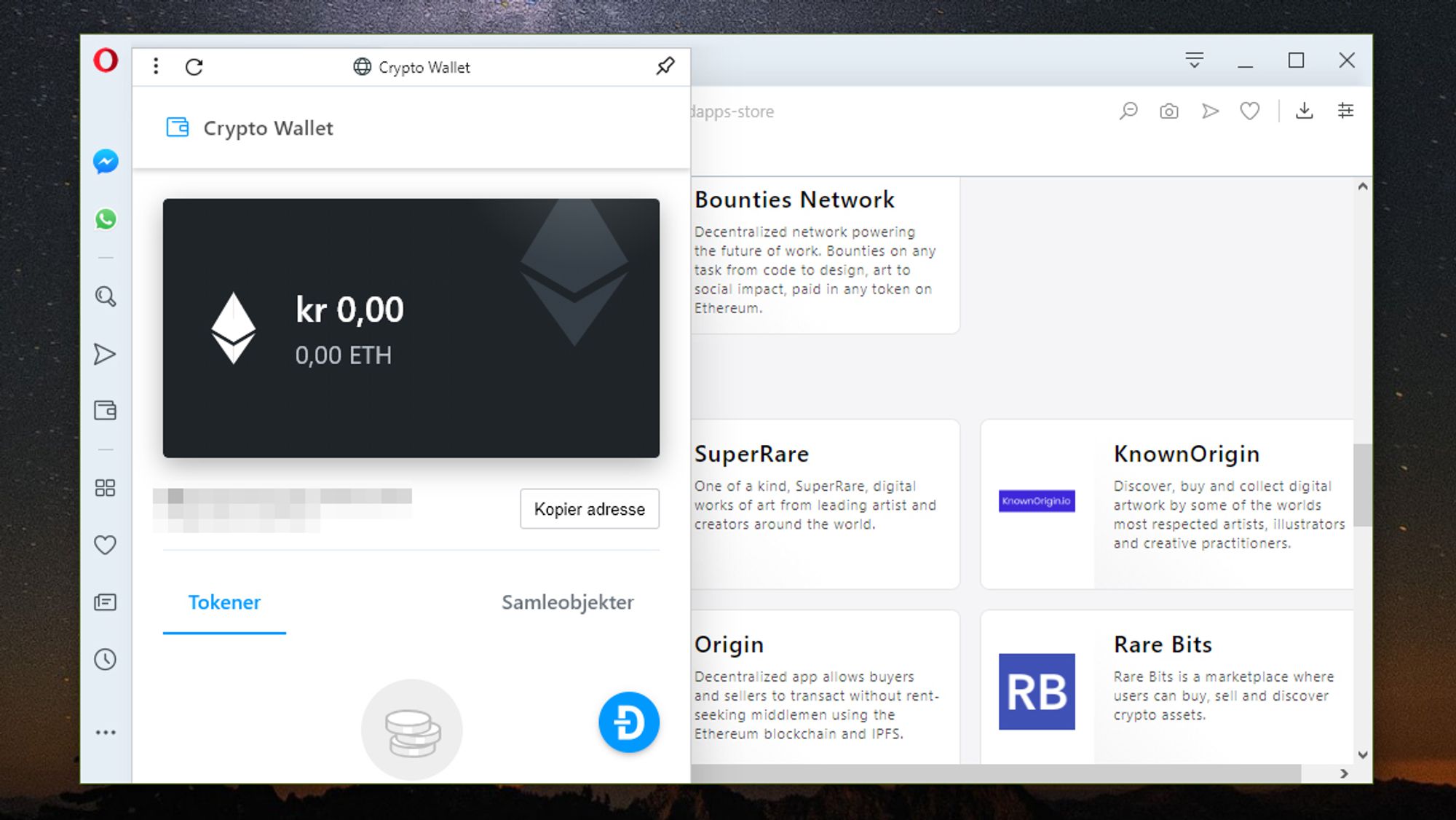Click the '0,00 ETH' amount text
Screen dimensions: 1456x820
344,355
